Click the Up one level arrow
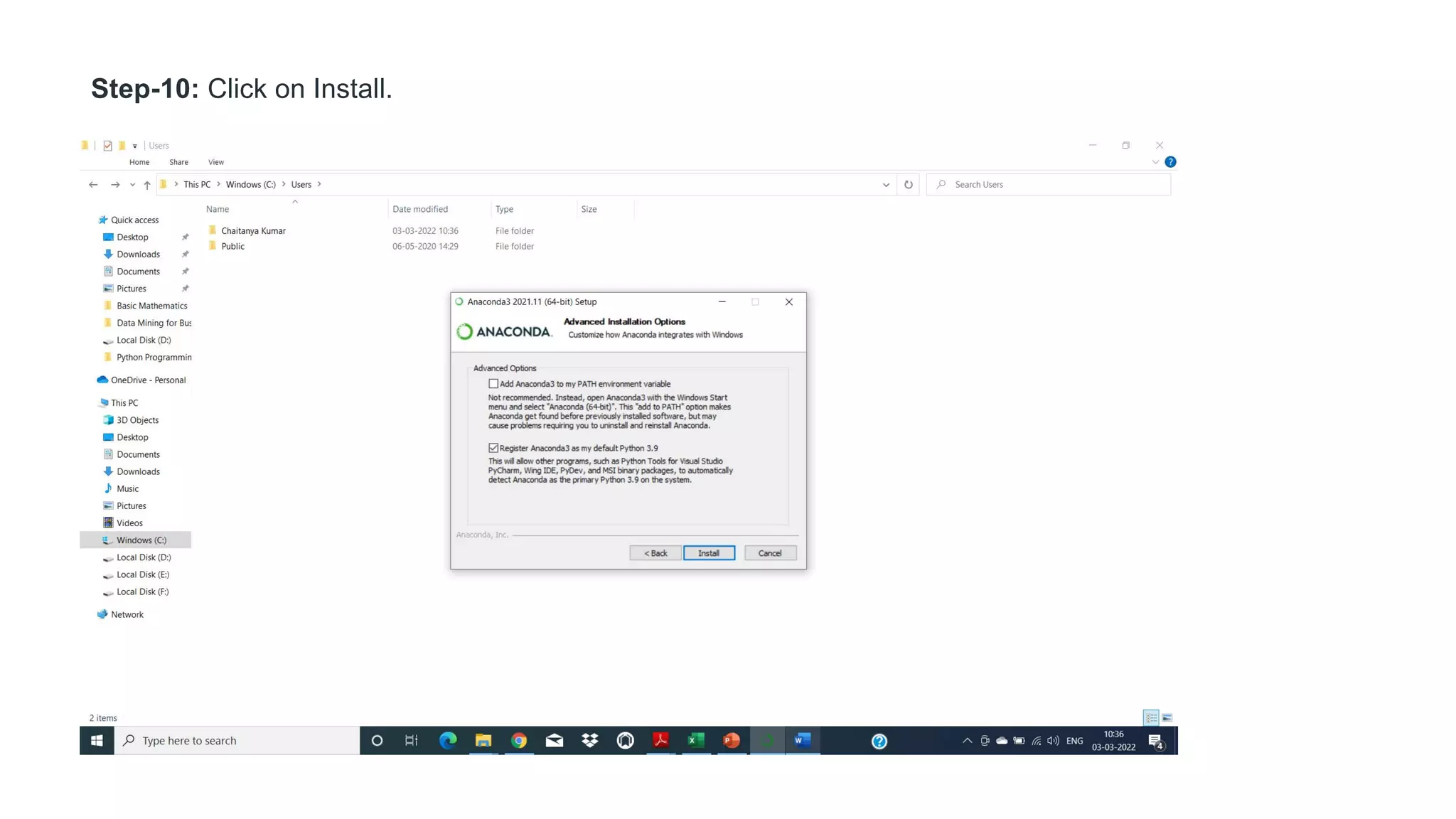The image size is (1456, 819). point(147,185)
